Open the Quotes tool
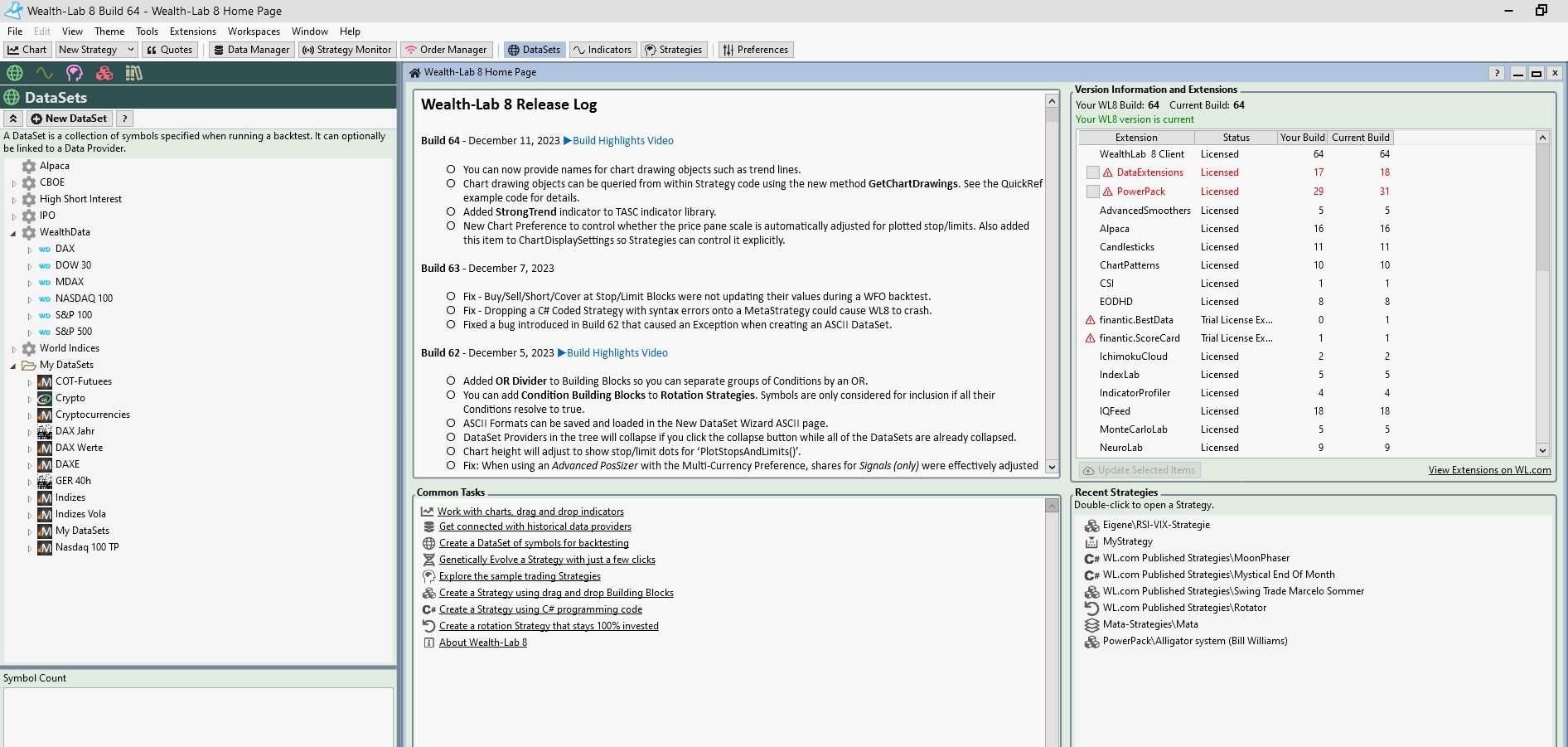1568x747 pixels. pyautogui.click(x=170, y=50)
